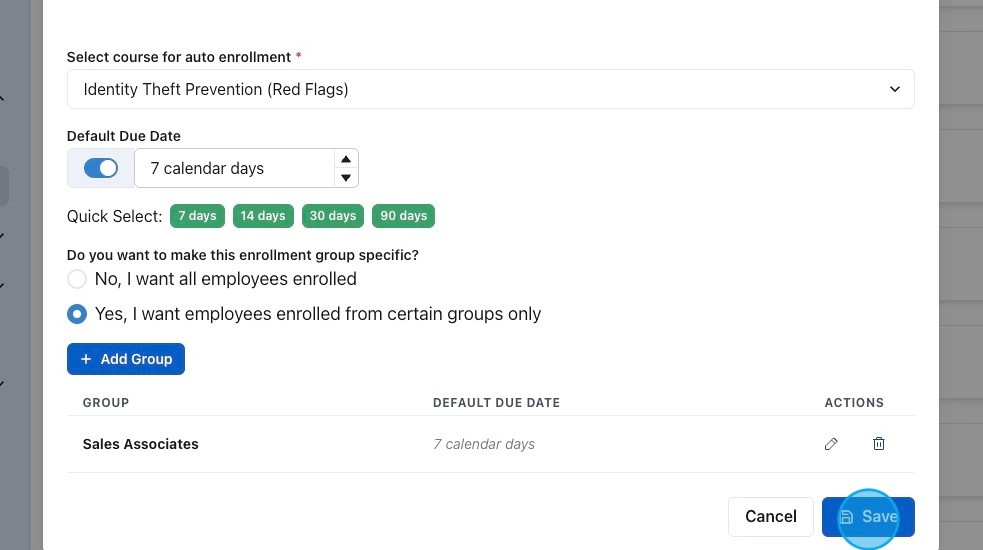Decrease due date with down arrow
The image size is (983, 550).
(x=346, y=178)
